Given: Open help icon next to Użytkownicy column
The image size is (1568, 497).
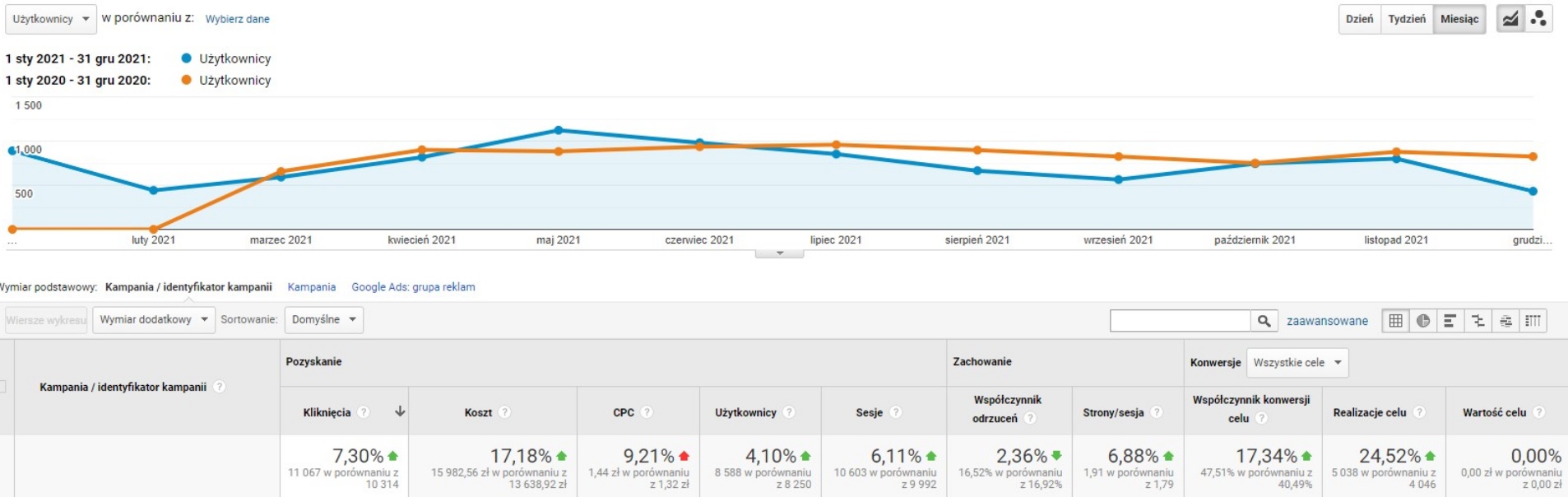Looking at the screenshot, I should coord(789,412).
